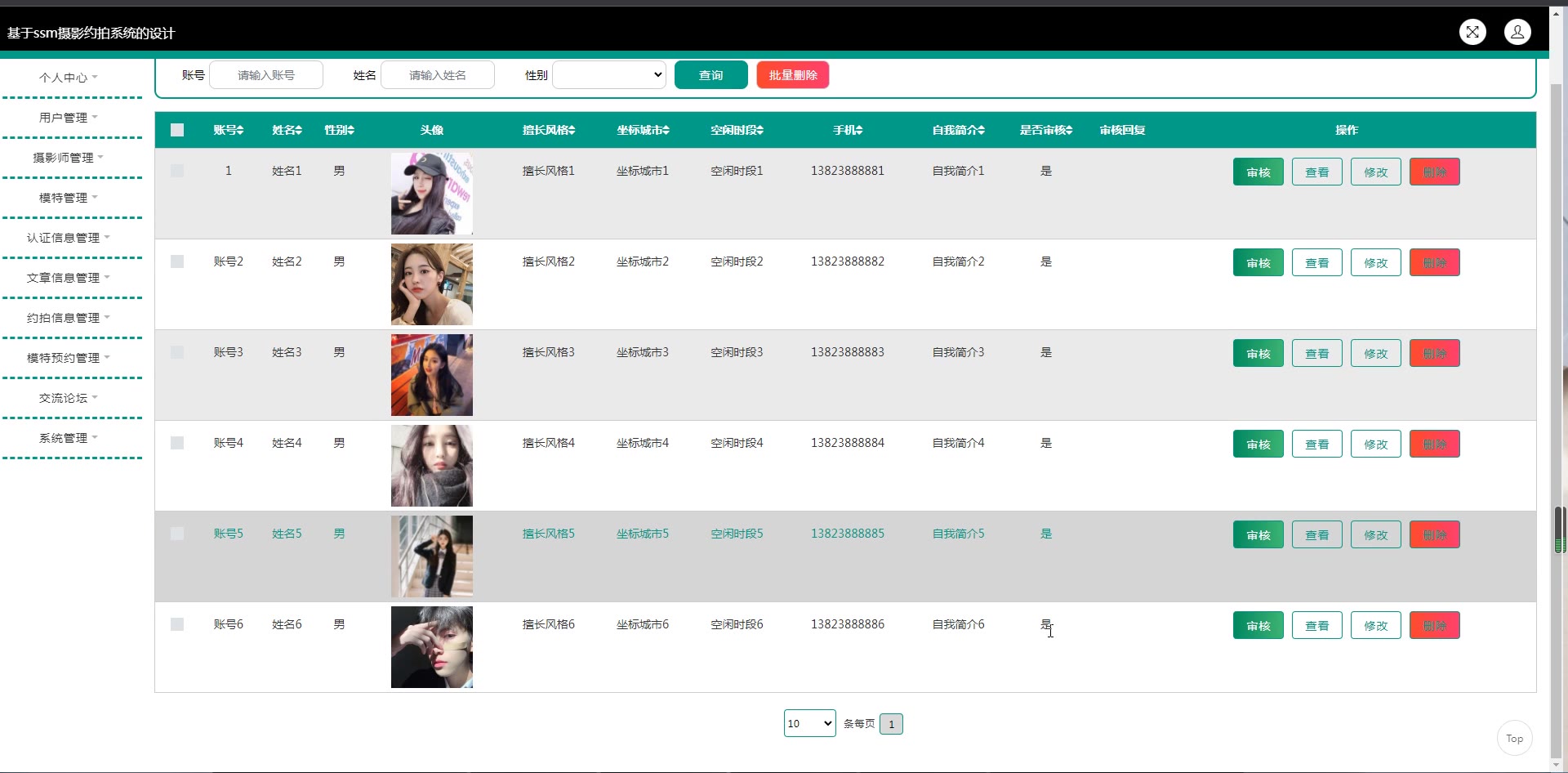Expand the 摄影师管理 sidebar menu
Viewport: 1568px width, 773px height.
click(x=69, y=158)
